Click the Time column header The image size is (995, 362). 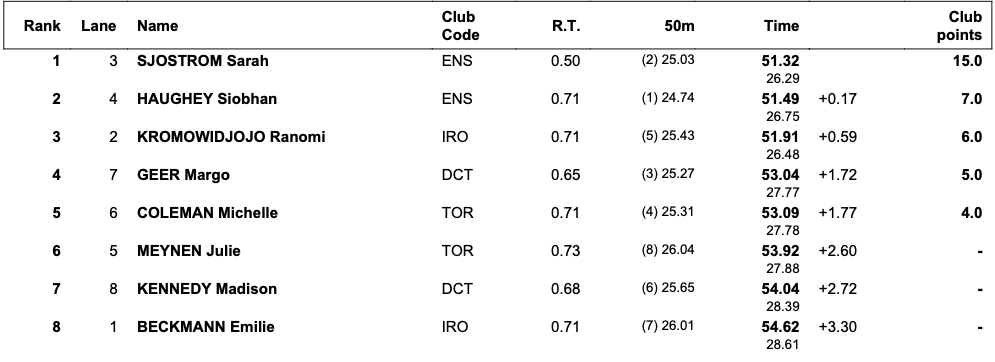(x=781, y=26)
